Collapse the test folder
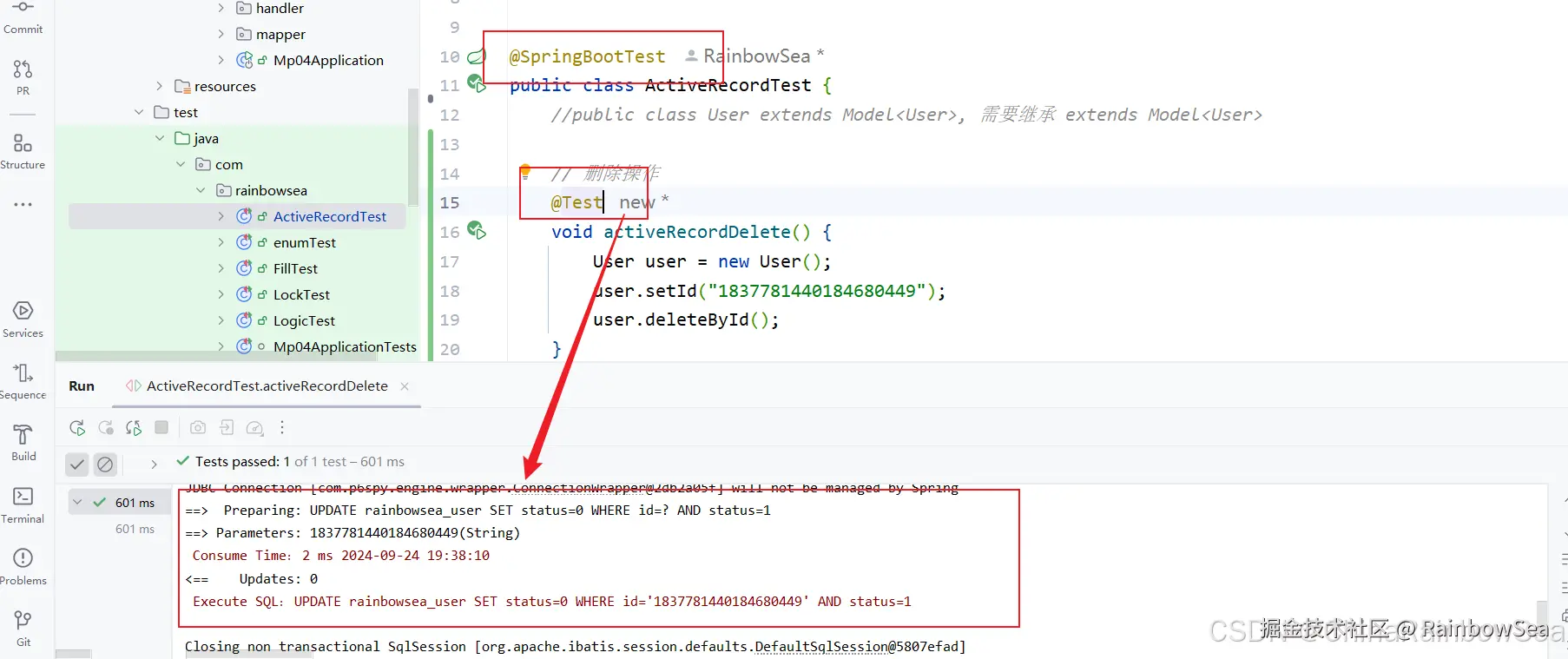 139,112
